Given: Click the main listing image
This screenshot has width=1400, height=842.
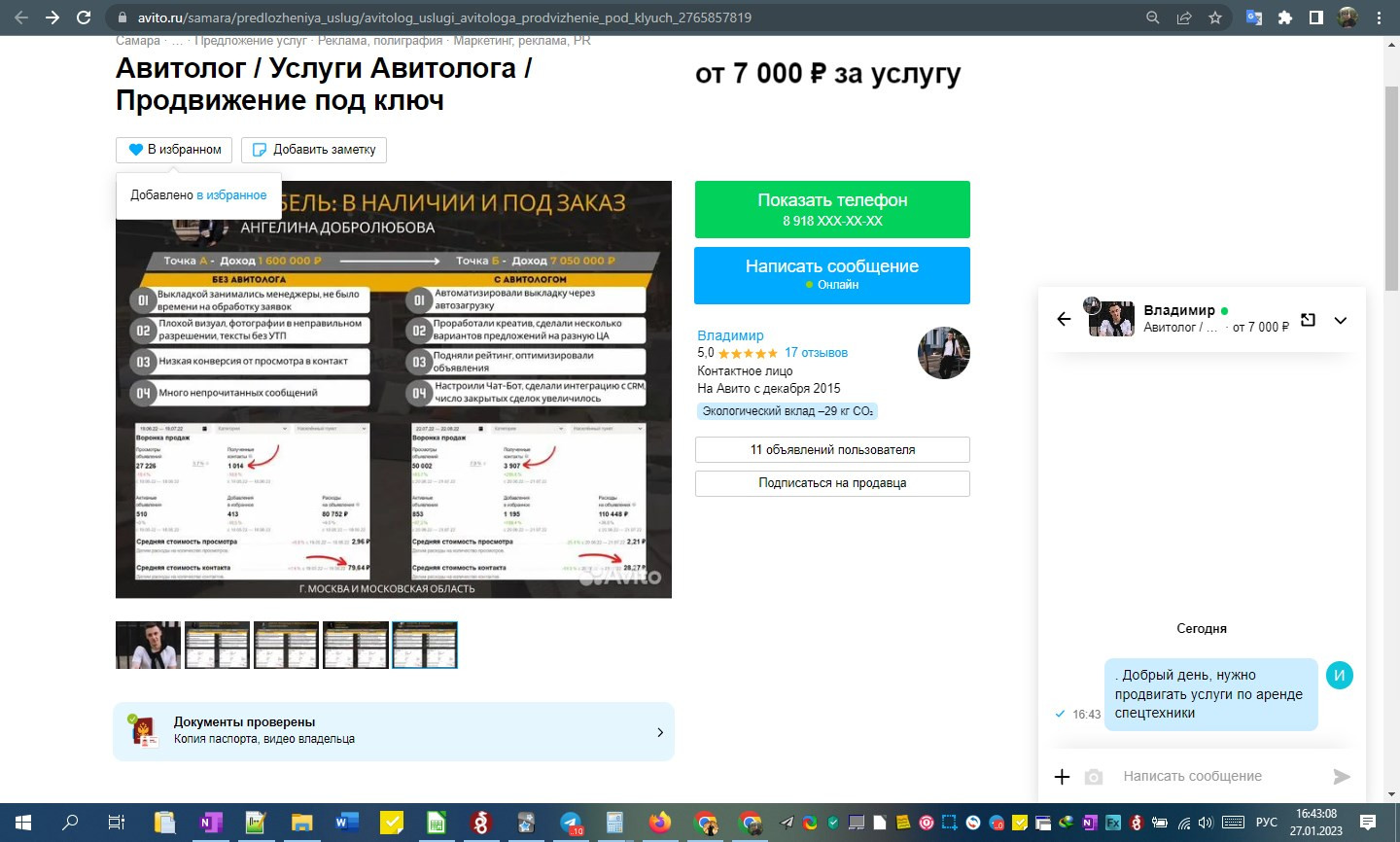Looking at the screenshot, I should (x=394, y=389).
